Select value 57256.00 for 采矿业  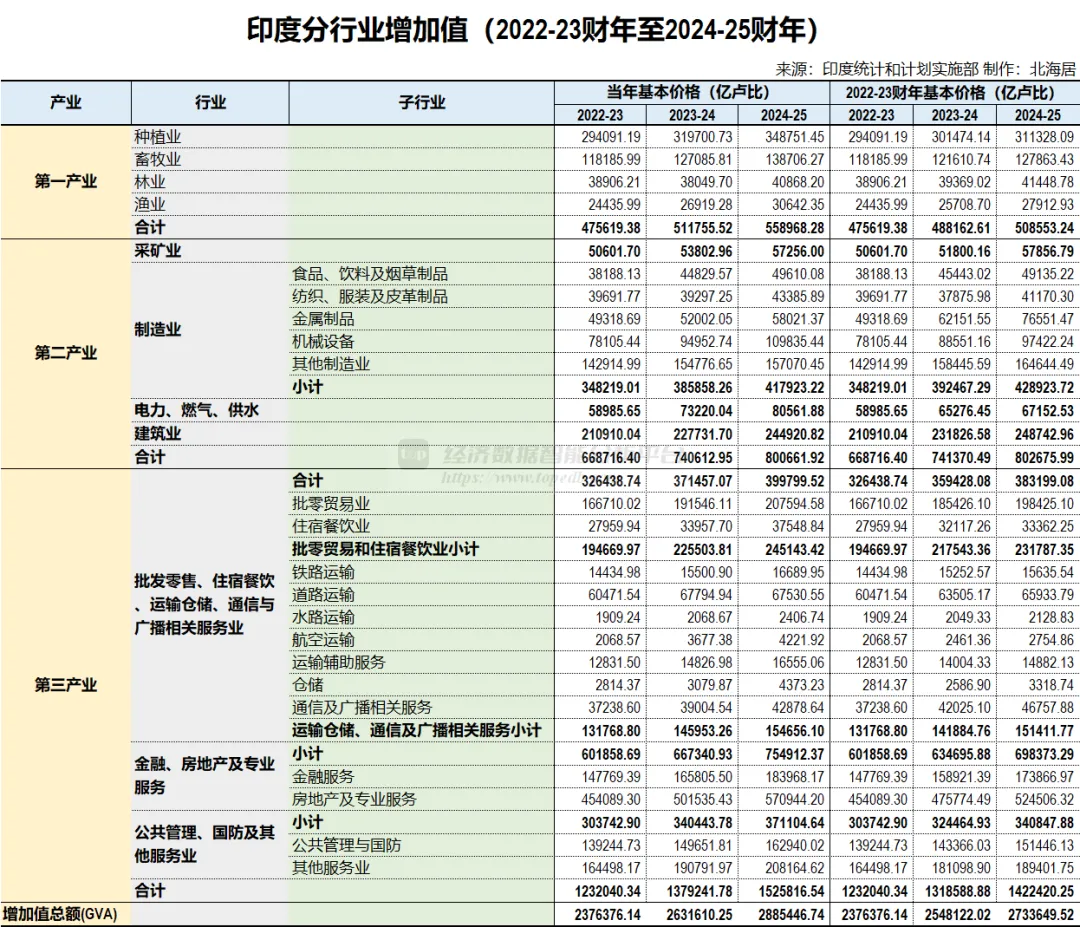798,251
